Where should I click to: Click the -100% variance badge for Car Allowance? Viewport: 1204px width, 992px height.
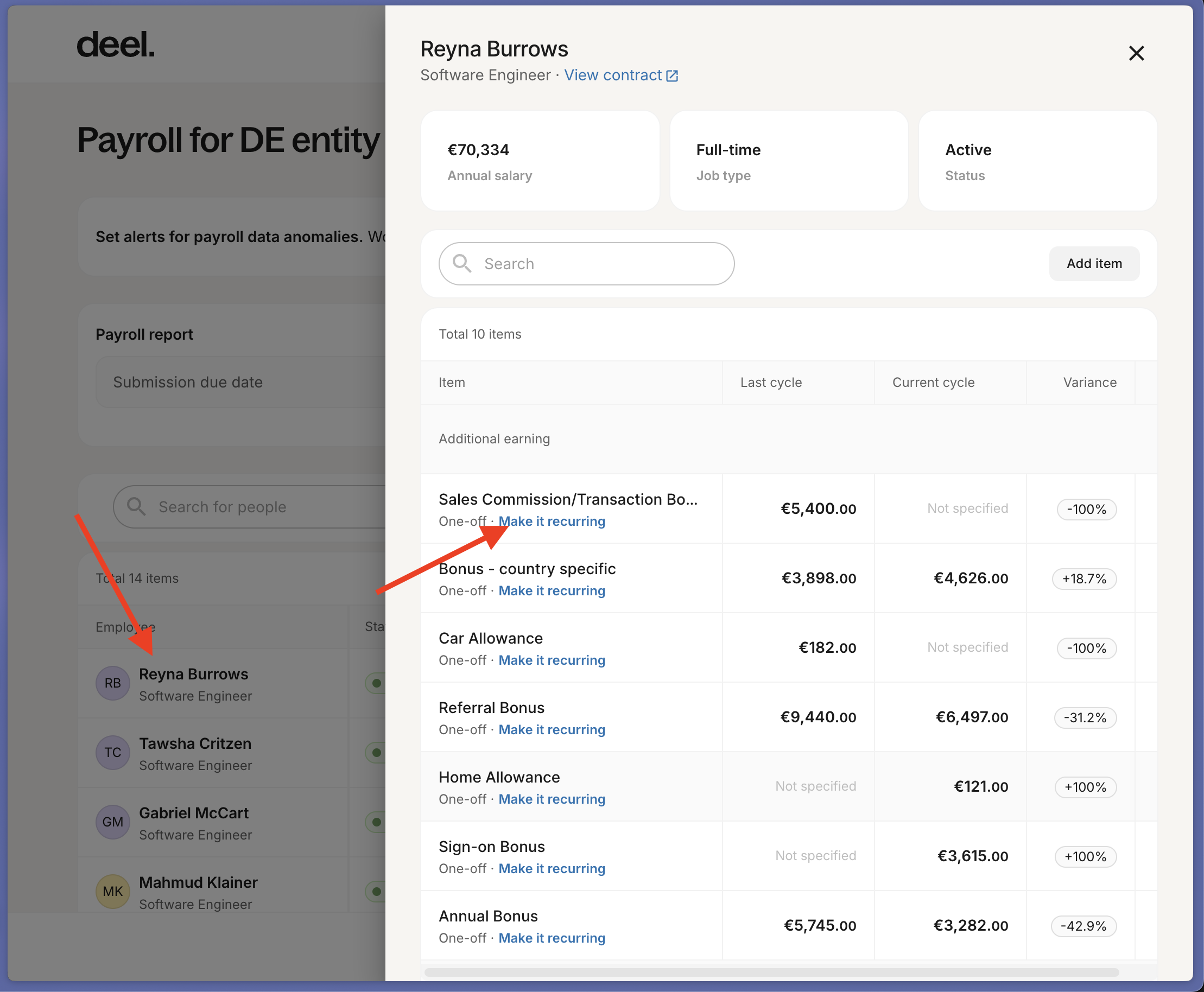click(1086, 648)
